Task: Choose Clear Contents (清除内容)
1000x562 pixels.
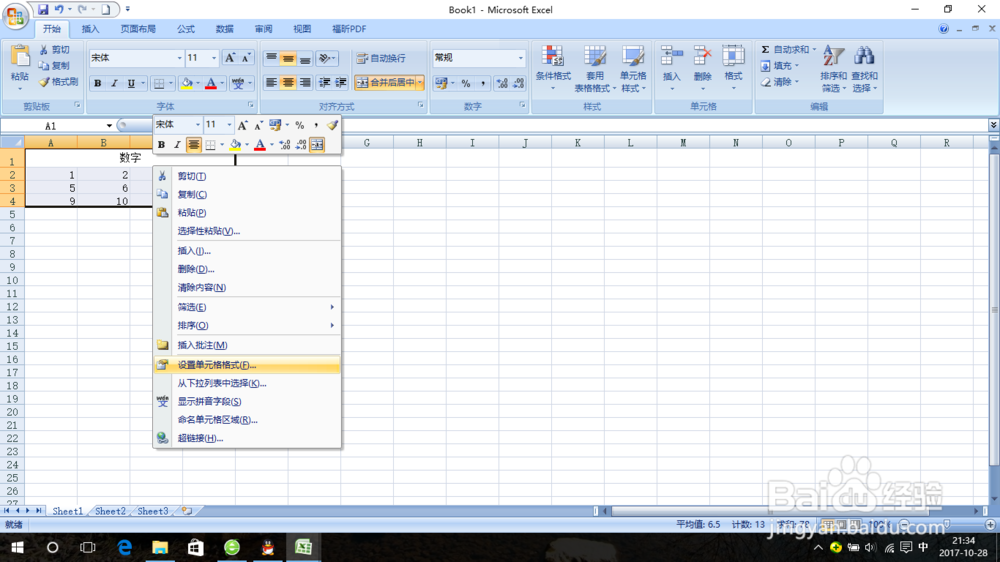Action: pyautogui.click(x=247, y=287)
